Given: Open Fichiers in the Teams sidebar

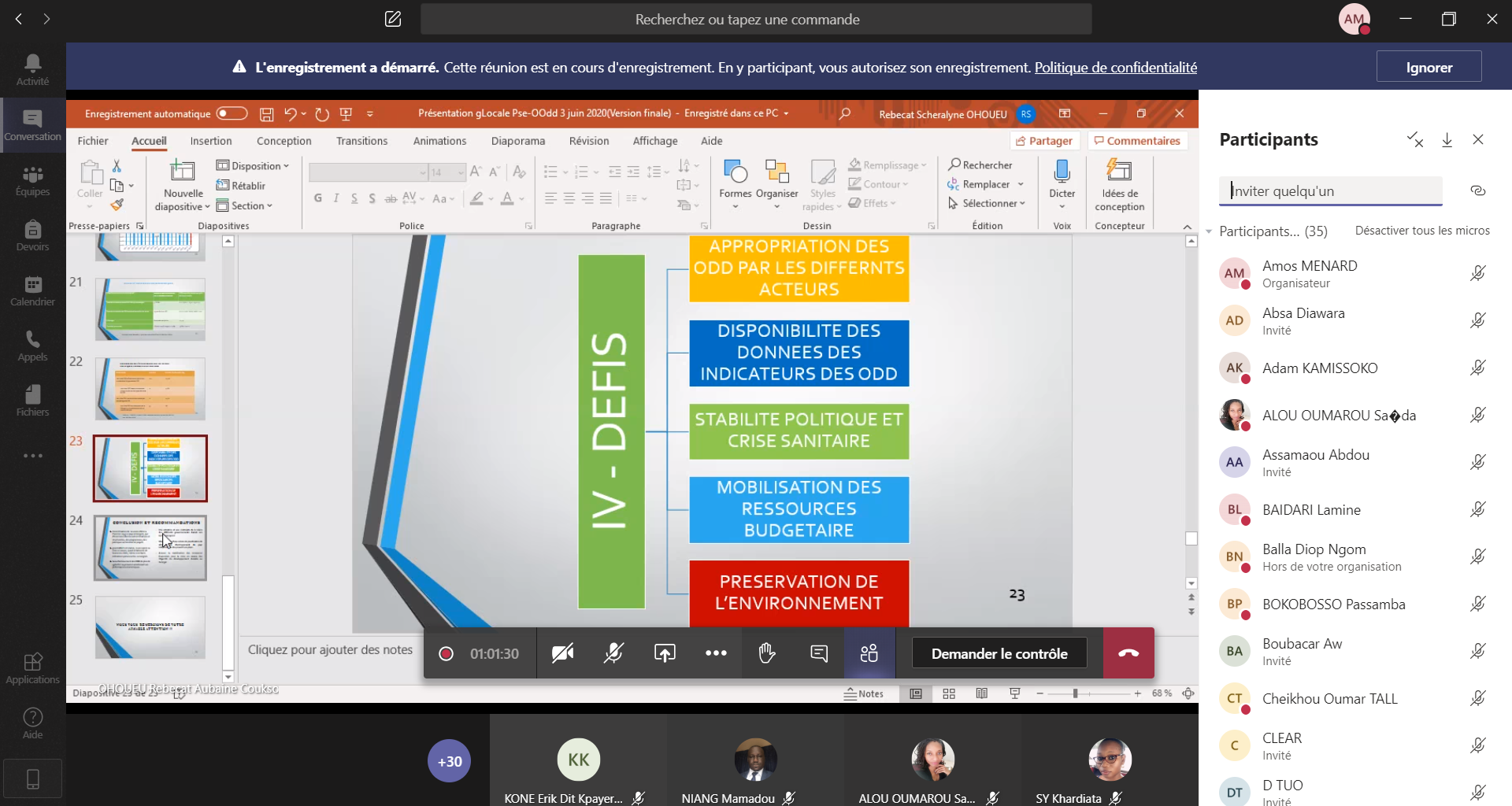Looking at the screenshot, I should point(32,401).
